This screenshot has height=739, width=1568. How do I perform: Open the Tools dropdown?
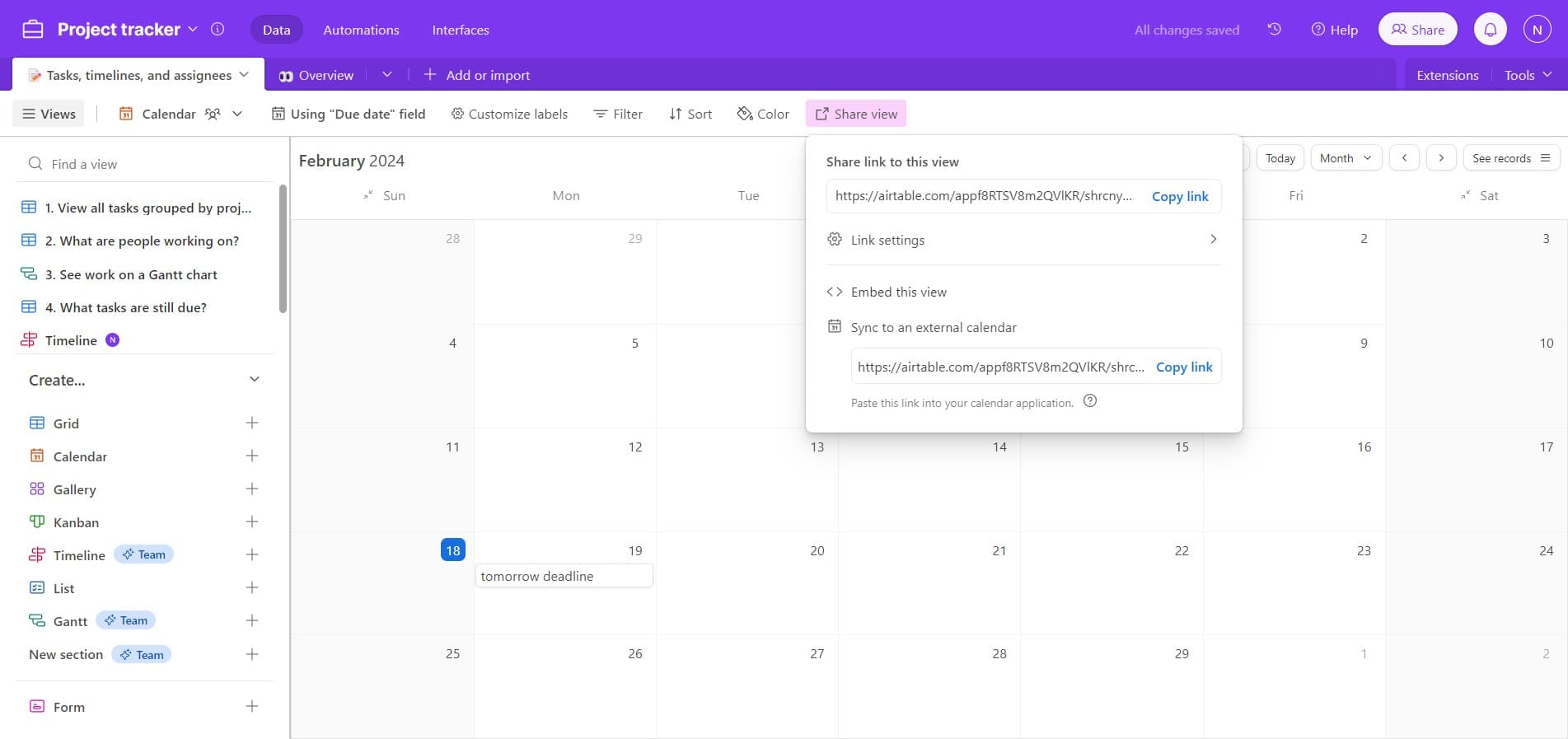tap(1528, 74)
